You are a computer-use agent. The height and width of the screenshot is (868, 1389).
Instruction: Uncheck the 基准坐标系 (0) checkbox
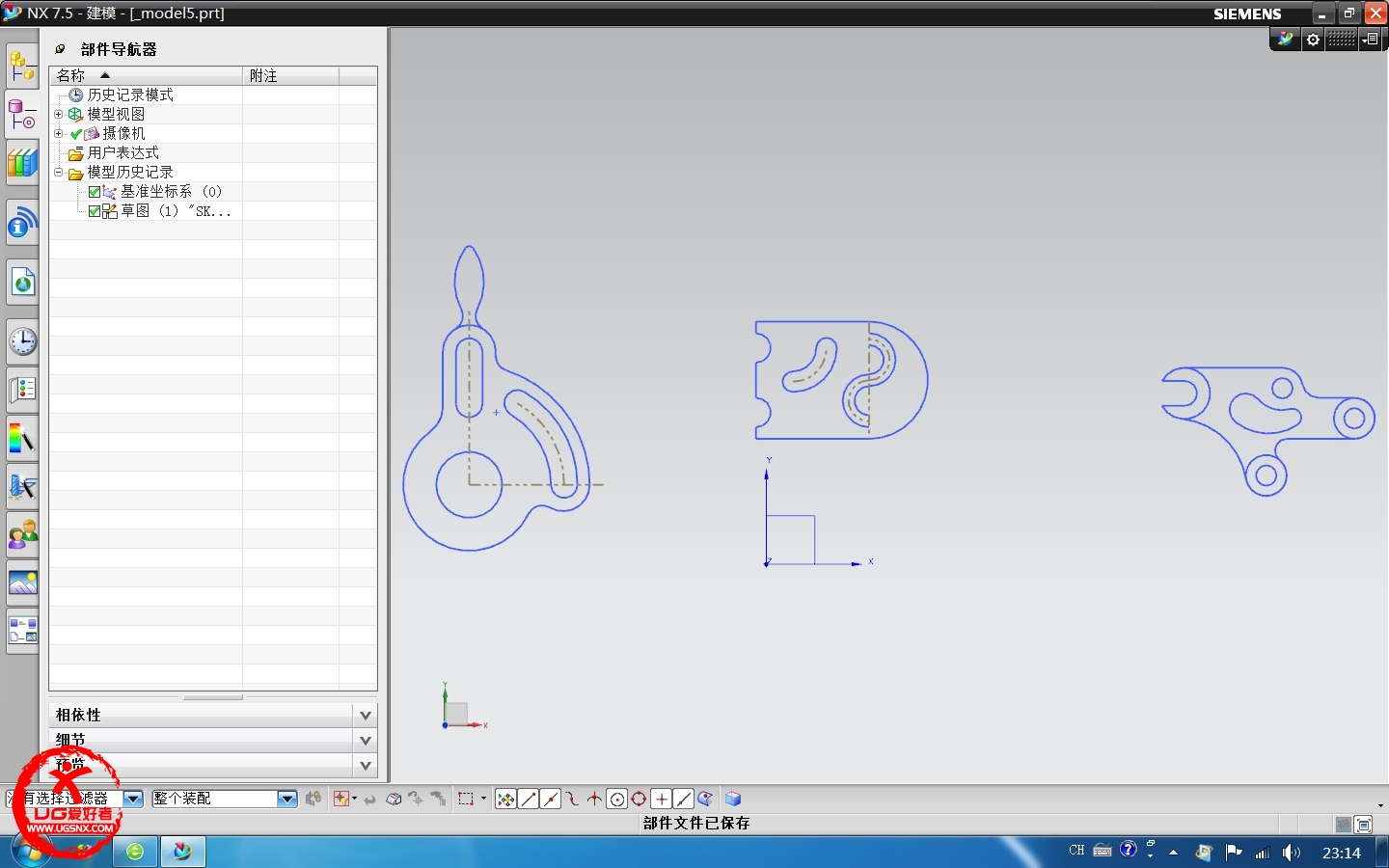tap(95, 192)
